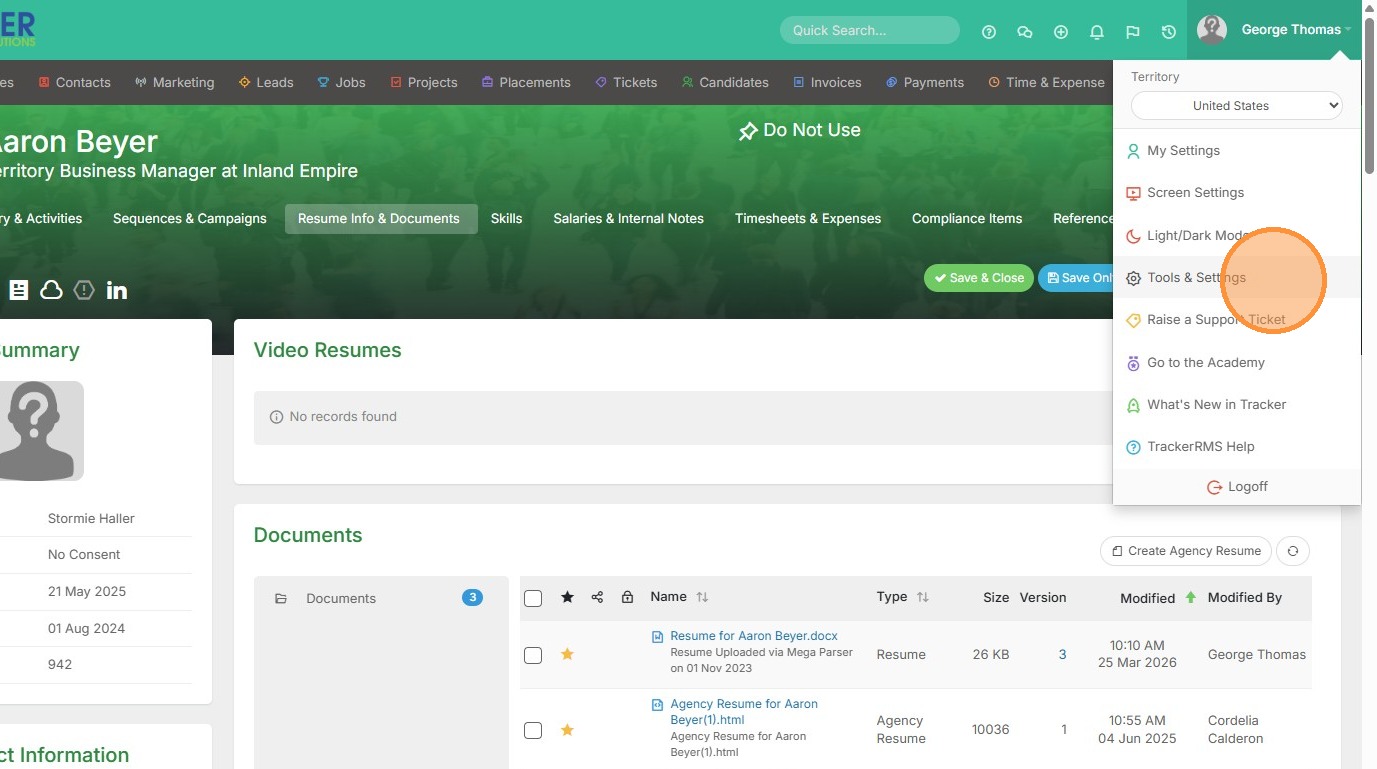
Task: Click the share column header icon
Action: pyautogui.click(x=597, y=597)
